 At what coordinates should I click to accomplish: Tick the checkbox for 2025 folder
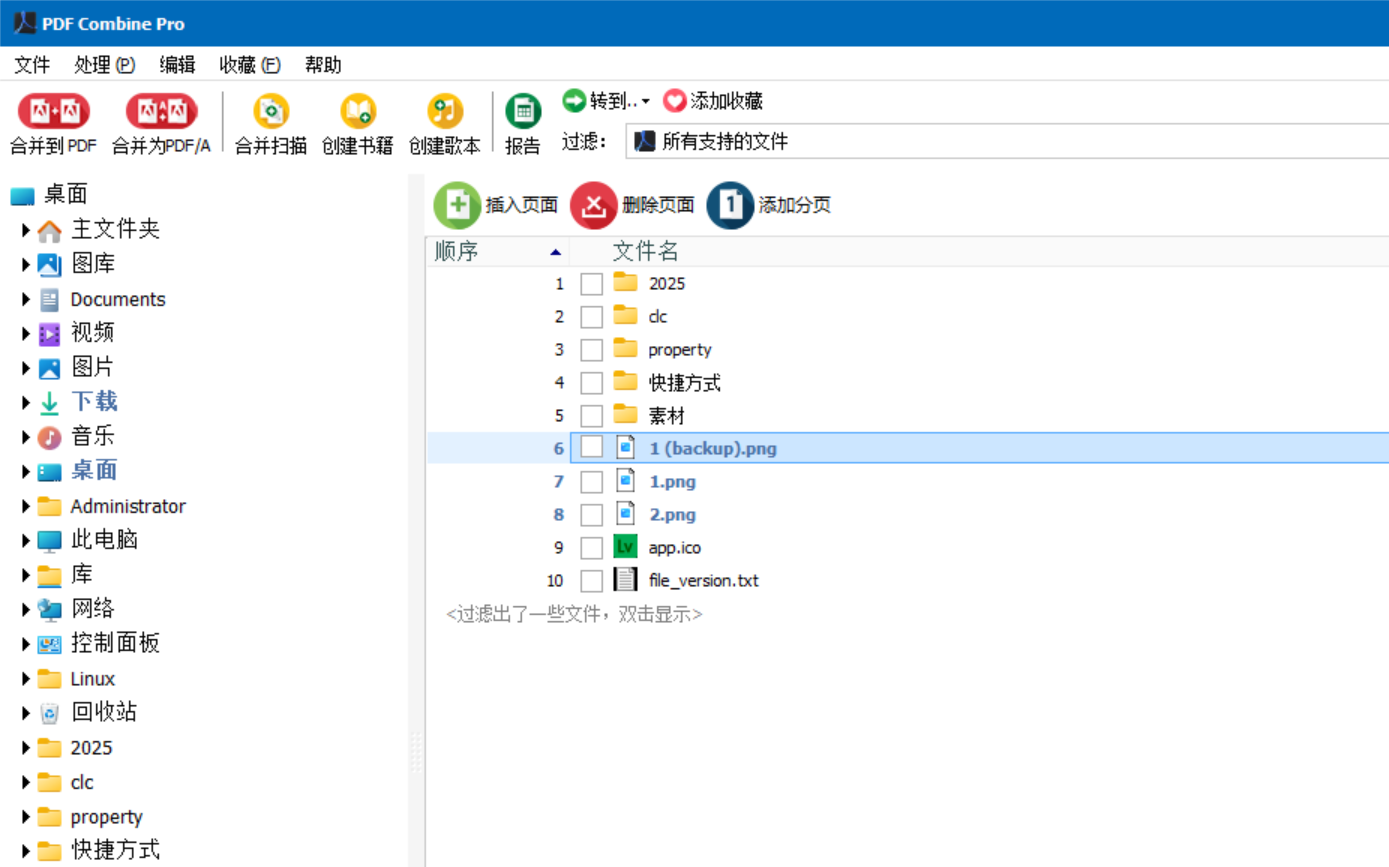pyautogui.click(x=591, y=283)
